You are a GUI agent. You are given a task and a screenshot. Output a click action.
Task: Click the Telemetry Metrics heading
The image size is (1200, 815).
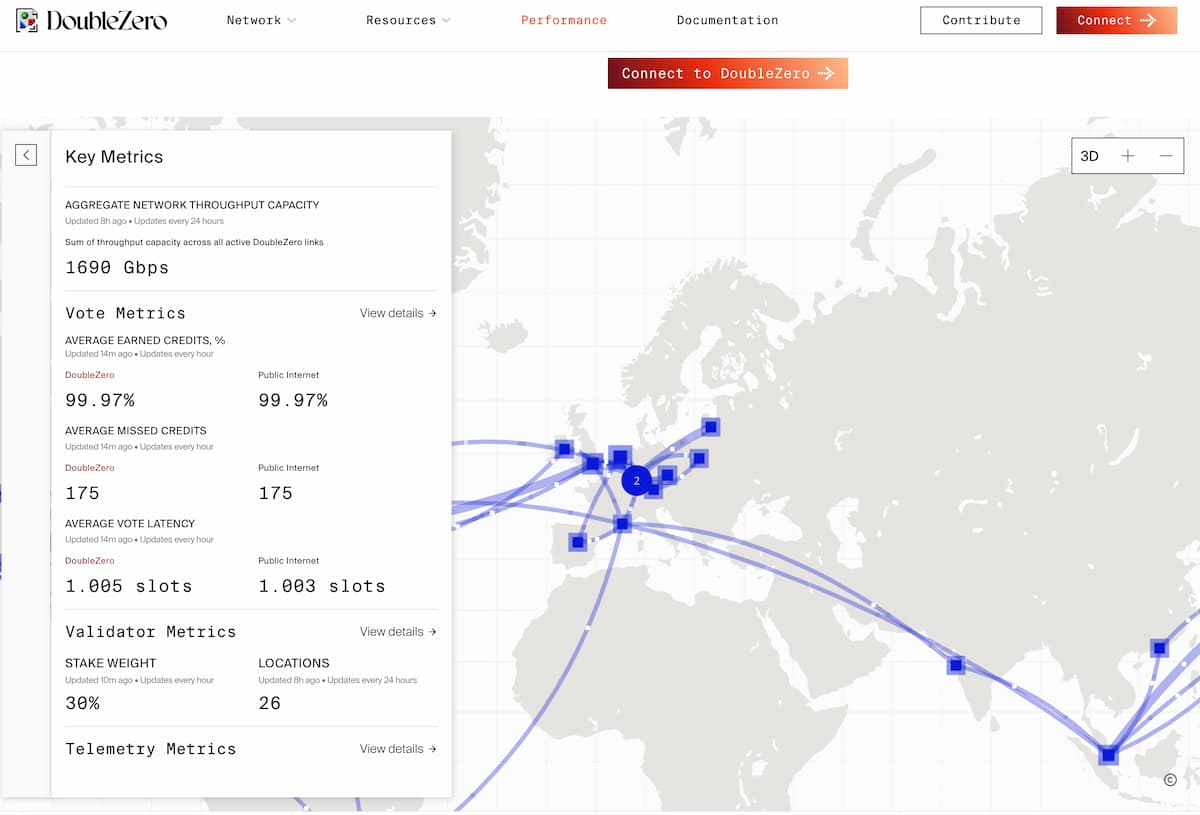[151, 749]
